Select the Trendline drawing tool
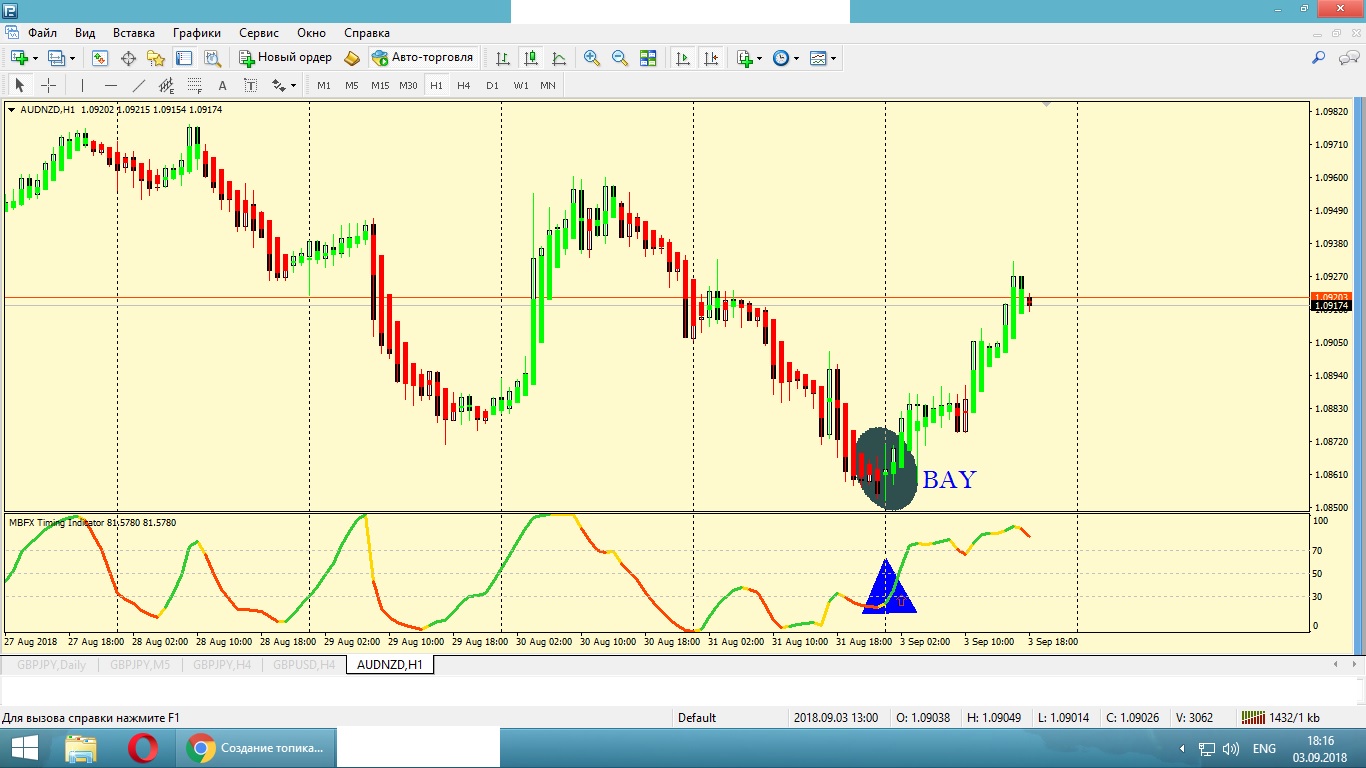 coord(139,86)
